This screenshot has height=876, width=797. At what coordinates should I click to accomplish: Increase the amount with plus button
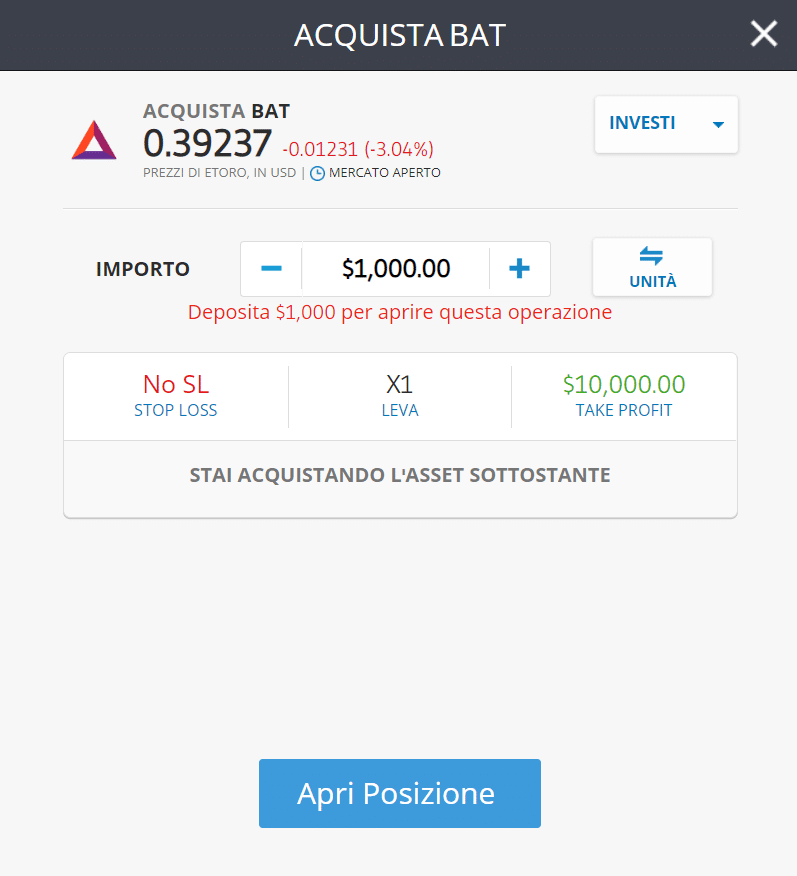[x=519, y=269]
